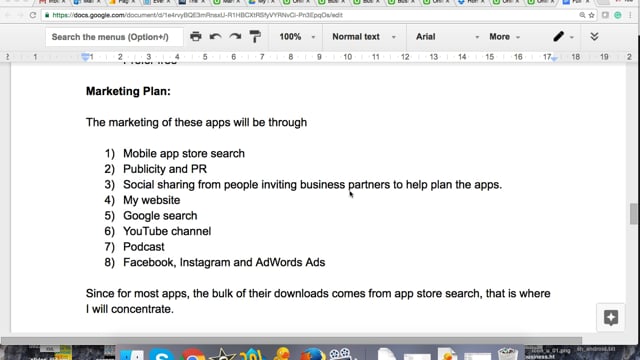The height and width of the screenshot is (360, 640).
Task: Open the movie camera app in dock
Action: click(340, 353)
